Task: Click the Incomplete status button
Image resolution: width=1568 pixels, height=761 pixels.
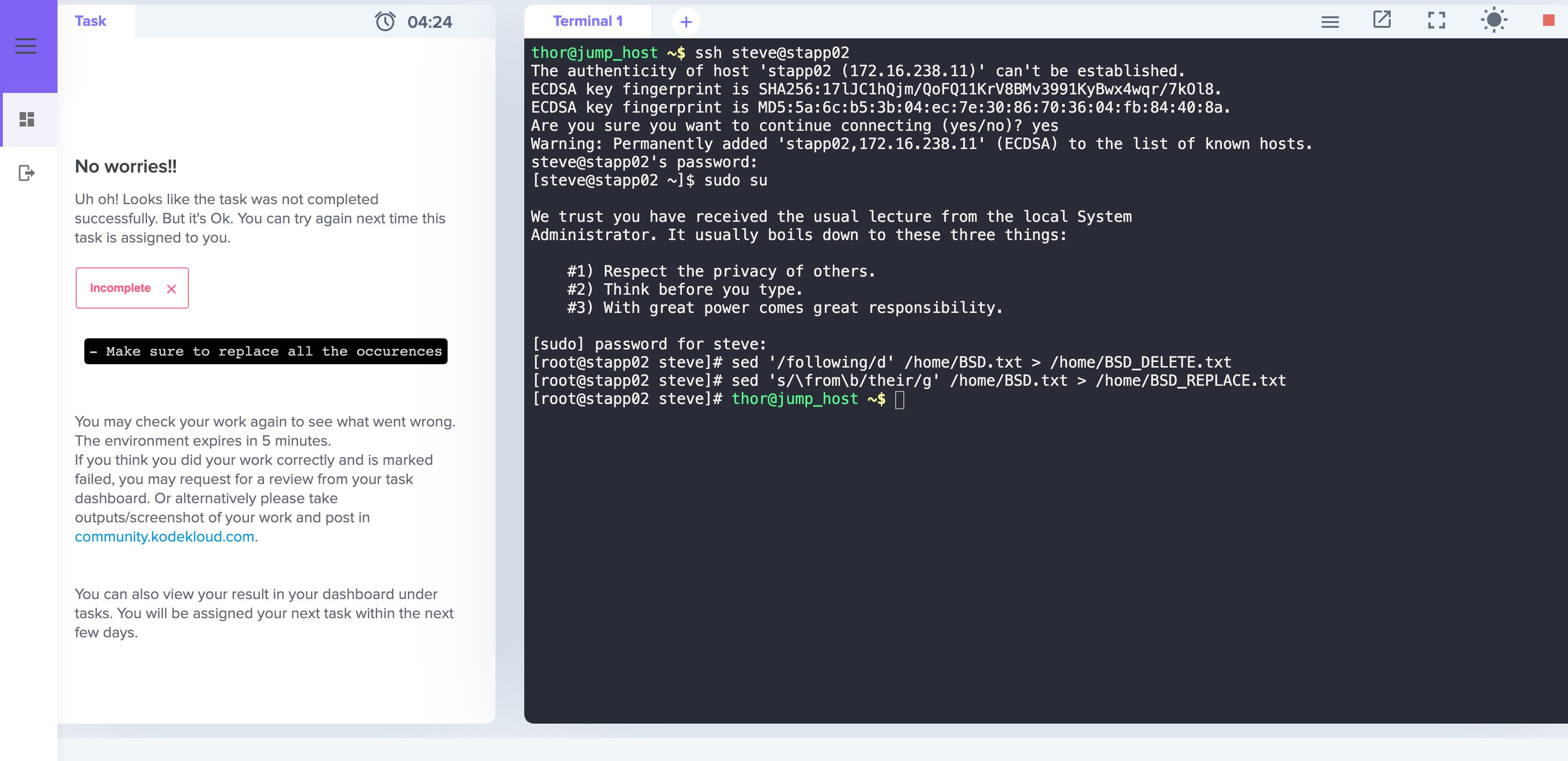Action: (x=120, y=288)
